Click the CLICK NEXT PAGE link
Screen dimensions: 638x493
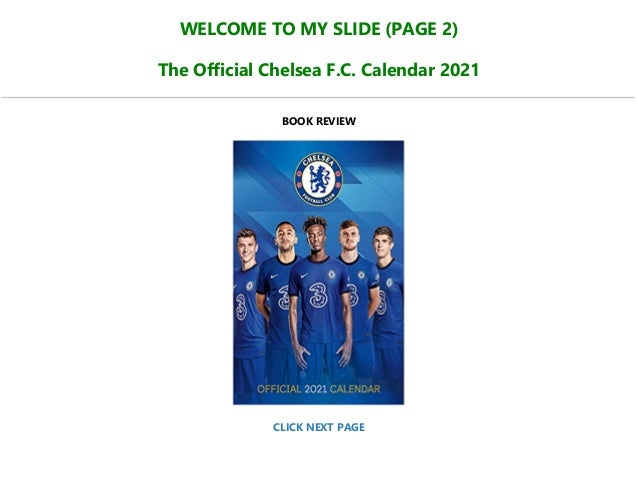pos(319,427)
